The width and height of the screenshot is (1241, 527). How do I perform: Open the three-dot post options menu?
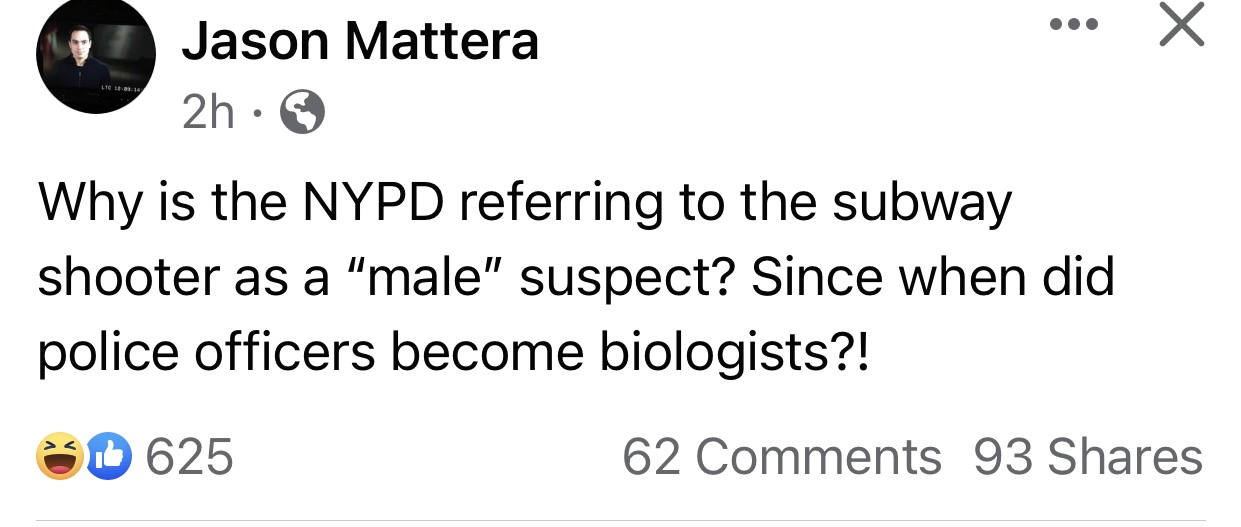tap(1072, 23)
